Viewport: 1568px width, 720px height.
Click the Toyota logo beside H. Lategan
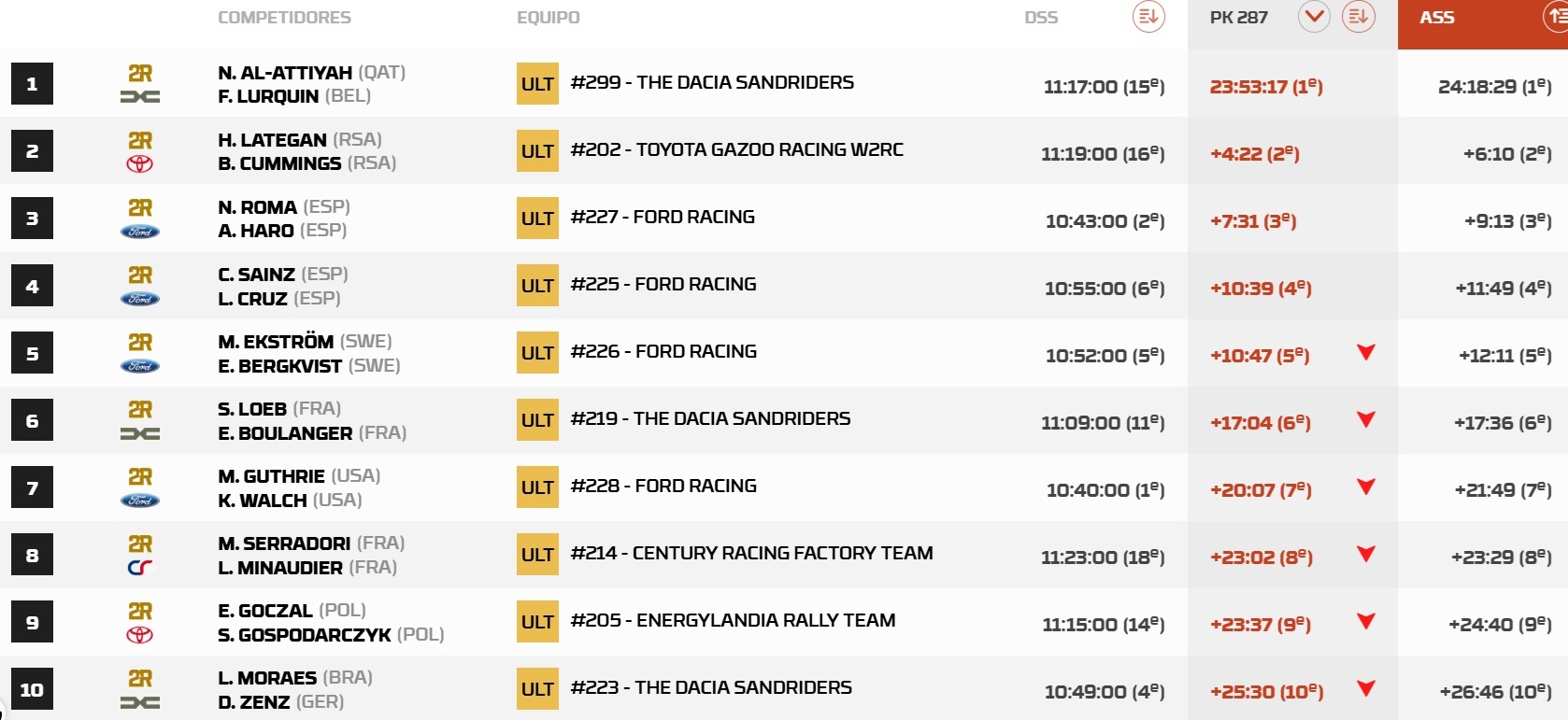pos(140,164)
